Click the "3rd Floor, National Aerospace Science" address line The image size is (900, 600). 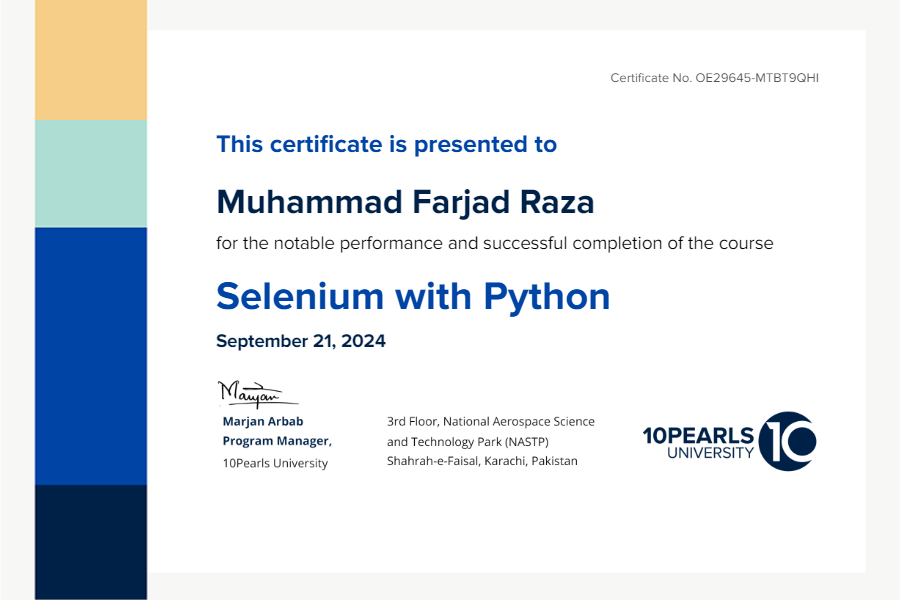[490, 422]
